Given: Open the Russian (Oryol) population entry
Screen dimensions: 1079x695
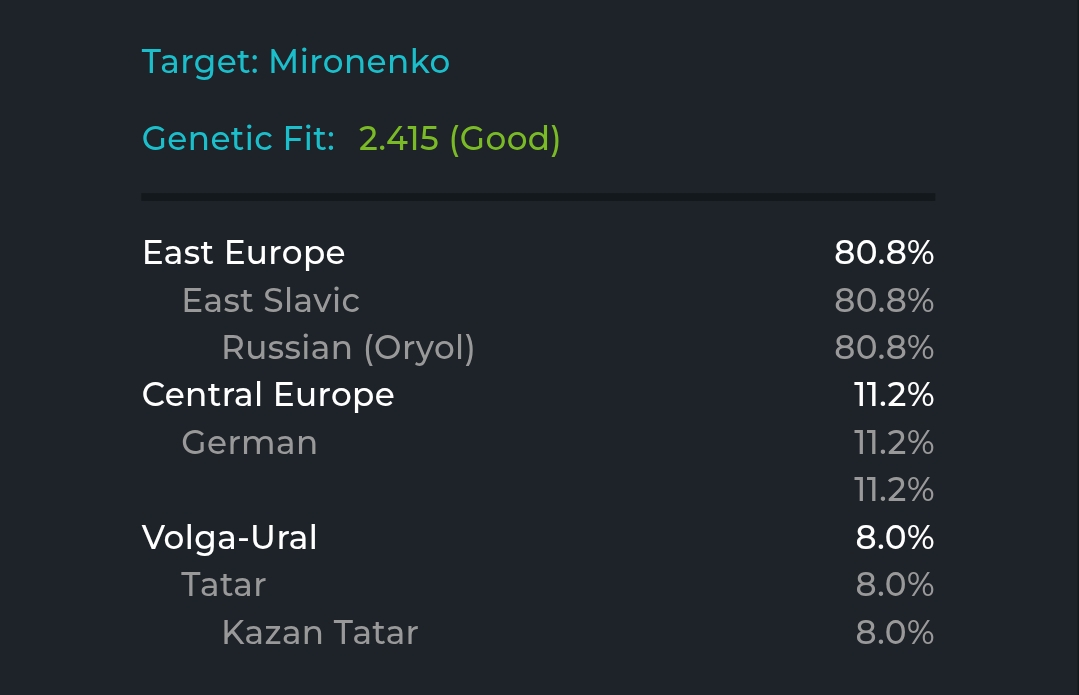Looking at the screenshot, I should click(348, 348).
